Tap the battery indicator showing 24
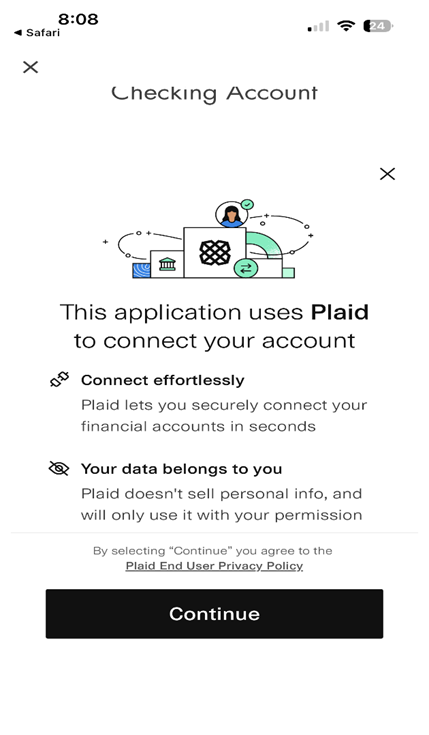This screenshot has width=429, height=735. (x=378, y=26)
